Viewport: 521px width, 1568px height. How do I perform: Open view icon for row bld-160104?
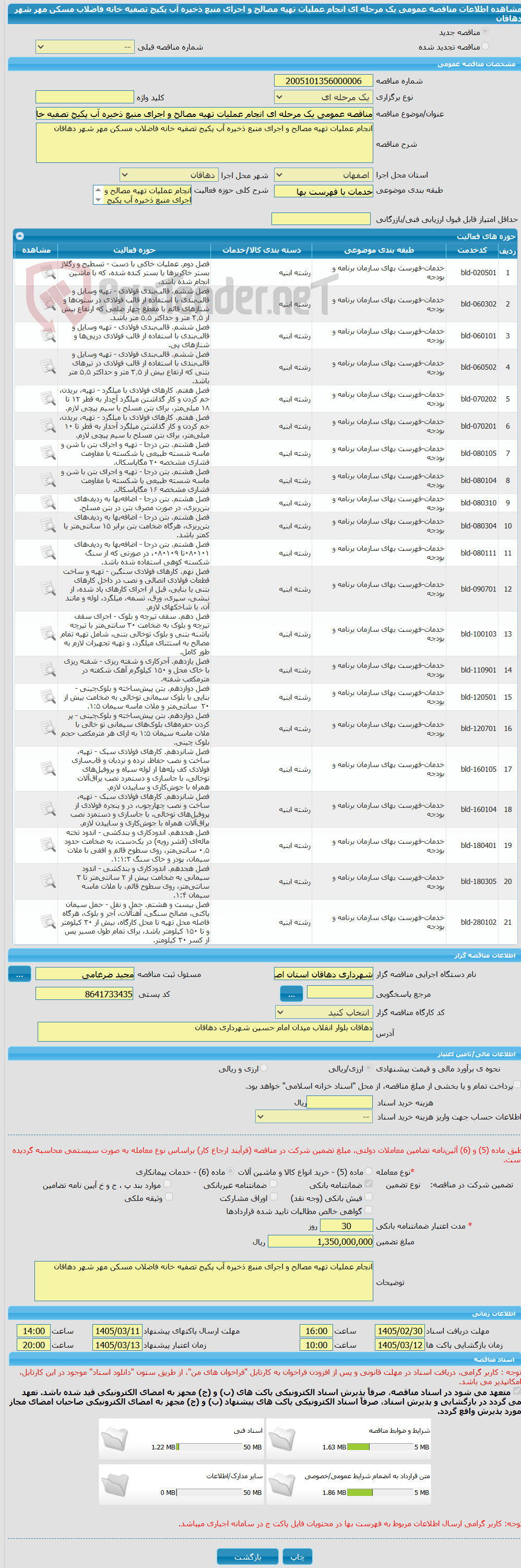click(x=48, y=809)
